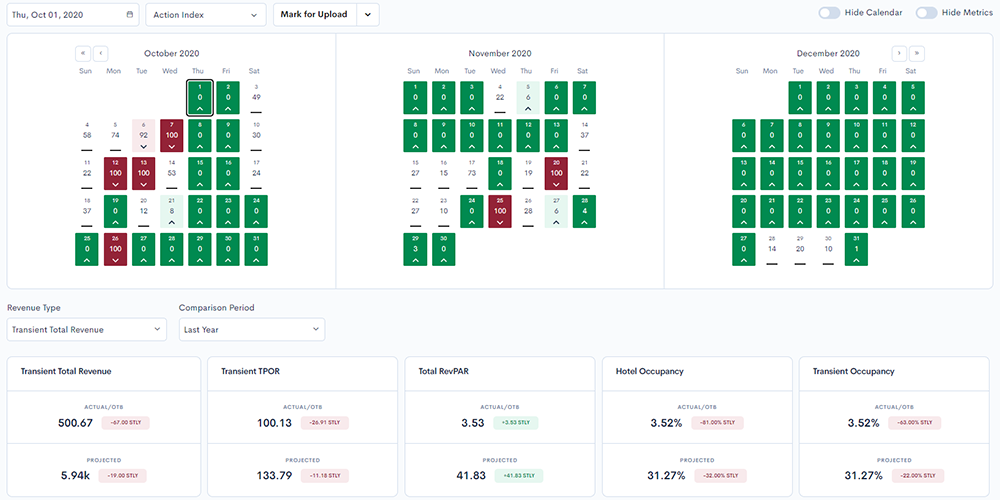Toggle Hide Calendar switch

click(829, 13)
